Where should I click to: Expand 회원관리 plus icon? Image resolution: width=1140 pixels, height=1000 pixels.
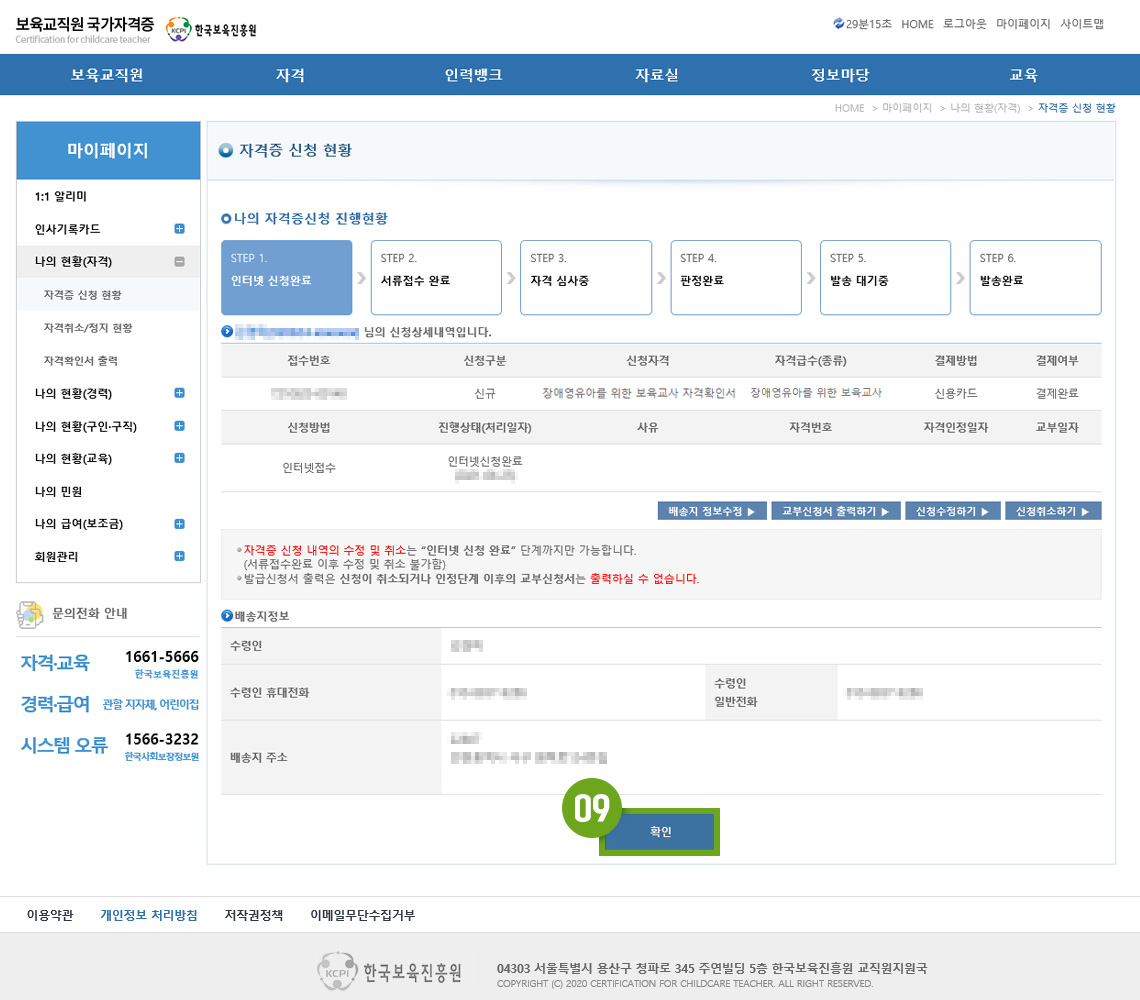(180, 556)
